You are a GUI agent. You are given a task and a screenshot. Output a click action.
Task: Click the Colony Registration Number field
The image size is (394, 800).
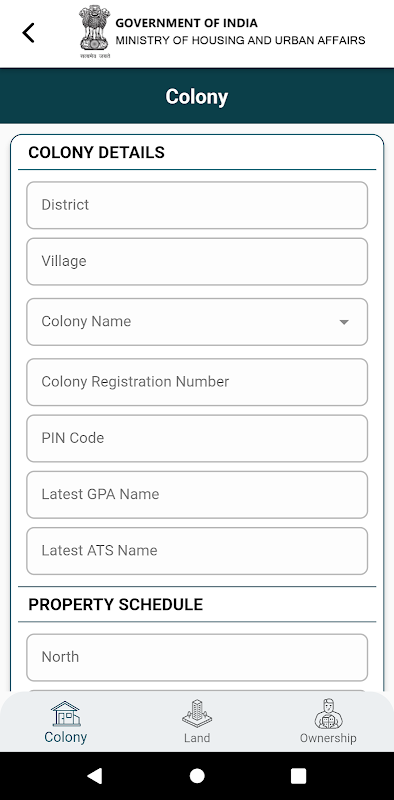click(197, 382)
